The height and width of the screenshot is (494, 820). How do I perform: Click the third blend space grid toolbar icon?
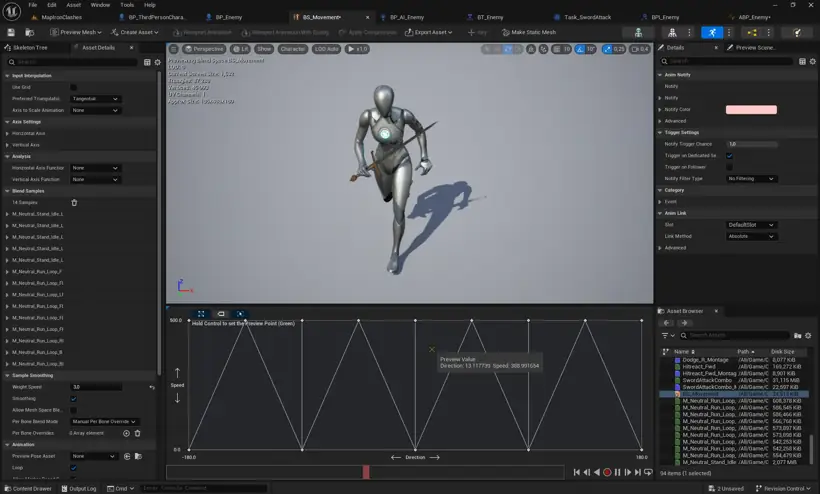[240, 314]
